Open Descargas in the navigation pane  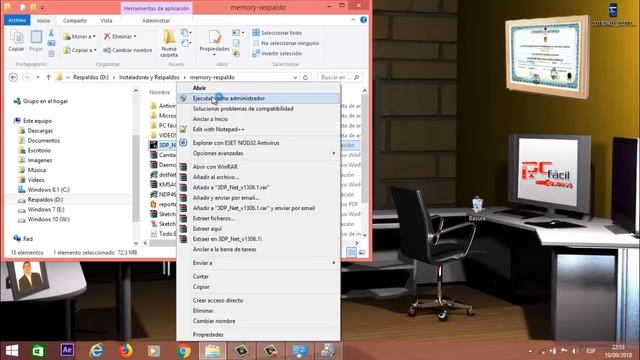36,131
